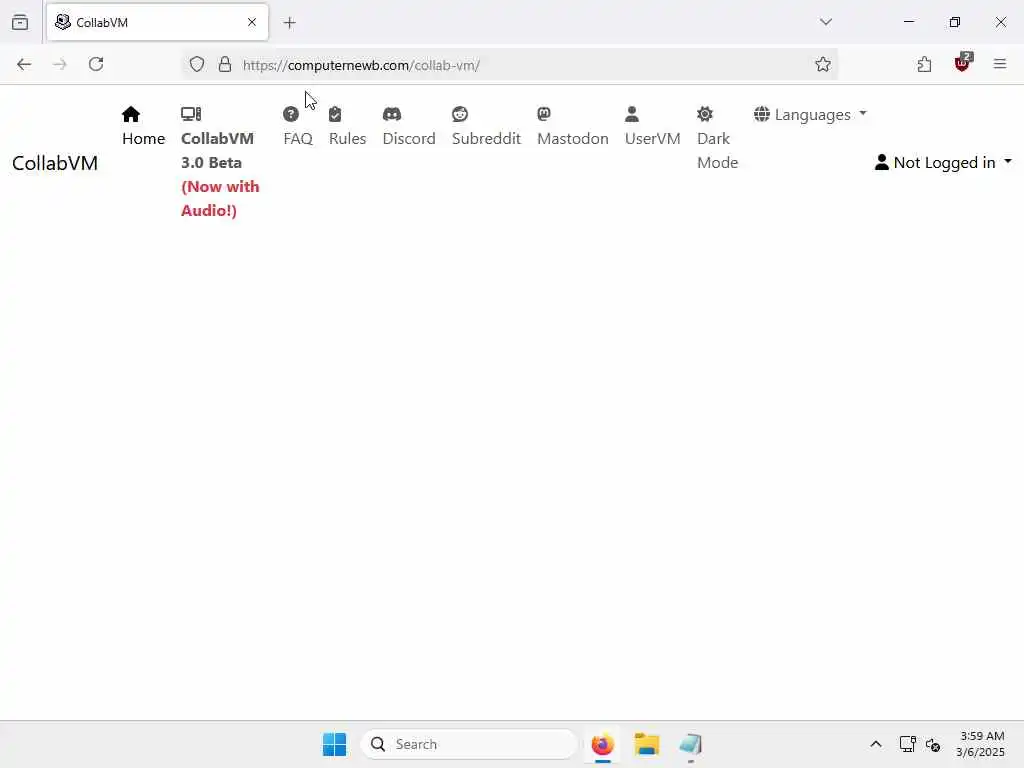Click the network display tray icon

point(907,744)
